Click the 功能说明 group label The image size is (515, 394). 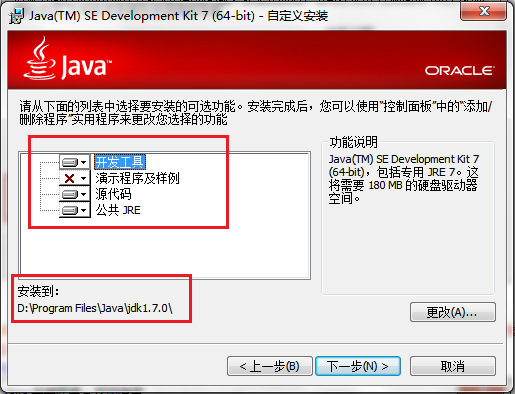click(354, 142)
